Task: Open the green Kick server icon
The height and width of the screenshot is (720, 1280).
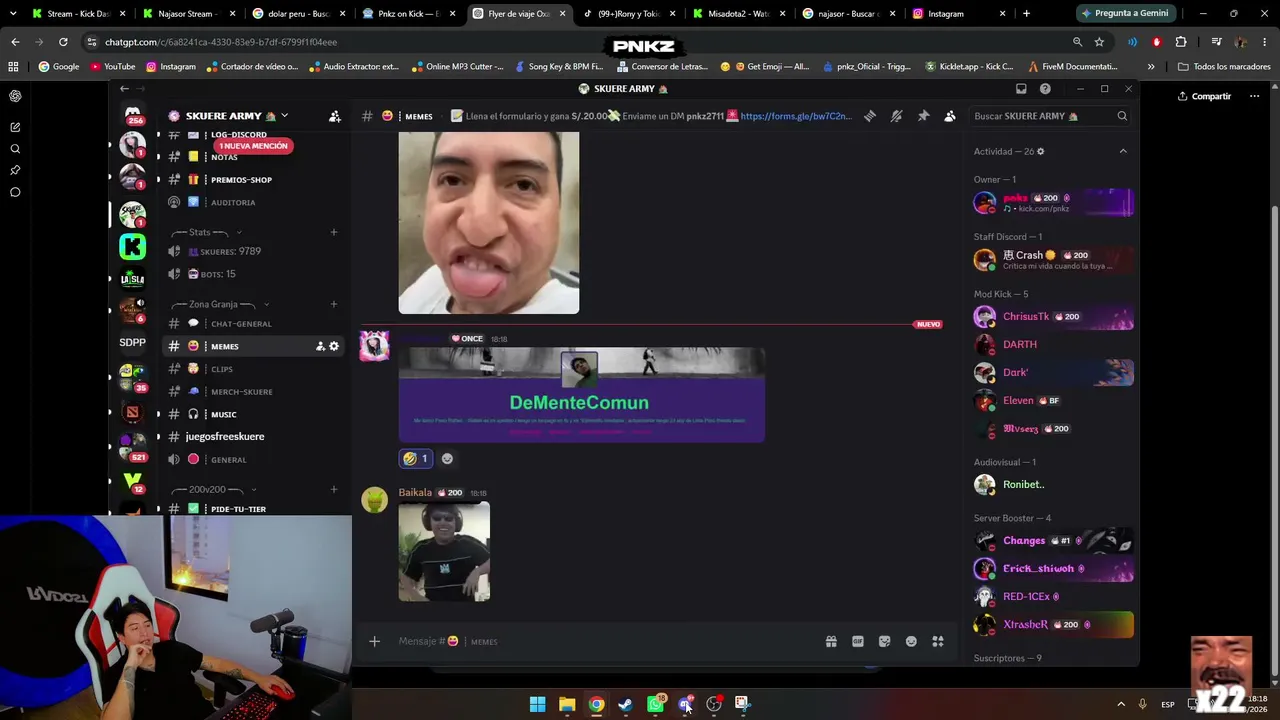Action: (x=132, y=246)
